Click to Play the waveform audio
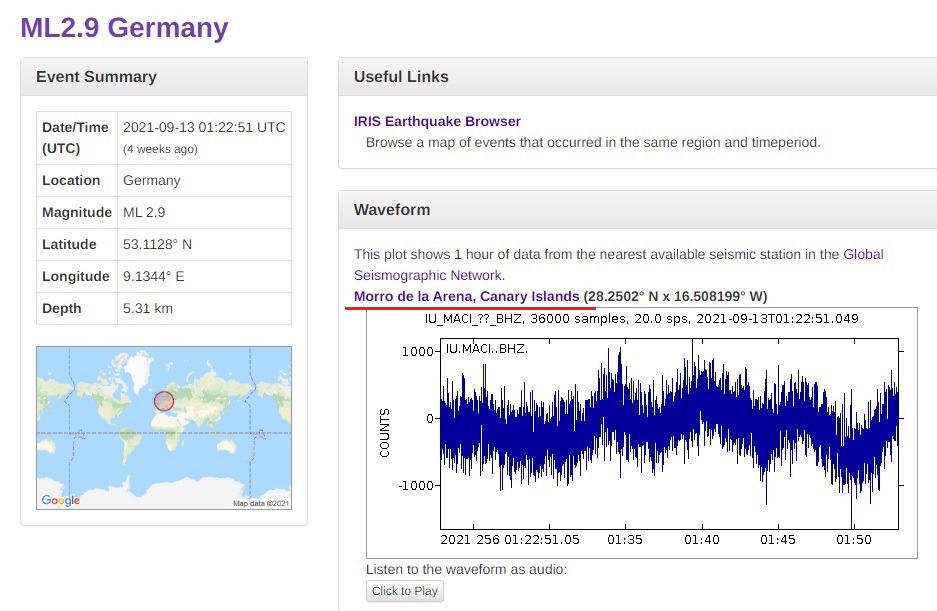 point(405,591)
